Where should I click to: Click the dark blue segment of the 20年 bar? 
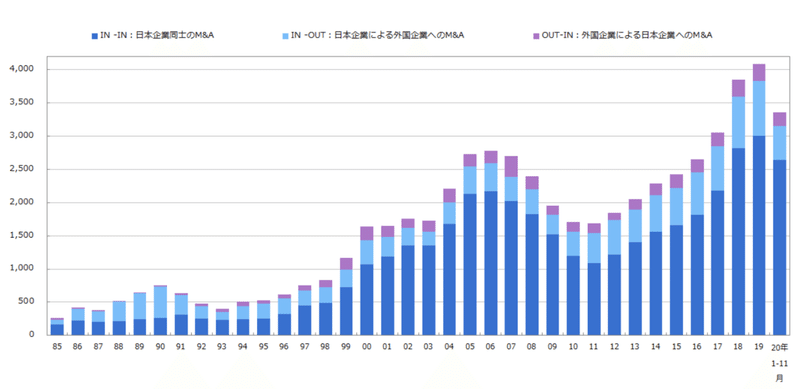click(780, 247)
